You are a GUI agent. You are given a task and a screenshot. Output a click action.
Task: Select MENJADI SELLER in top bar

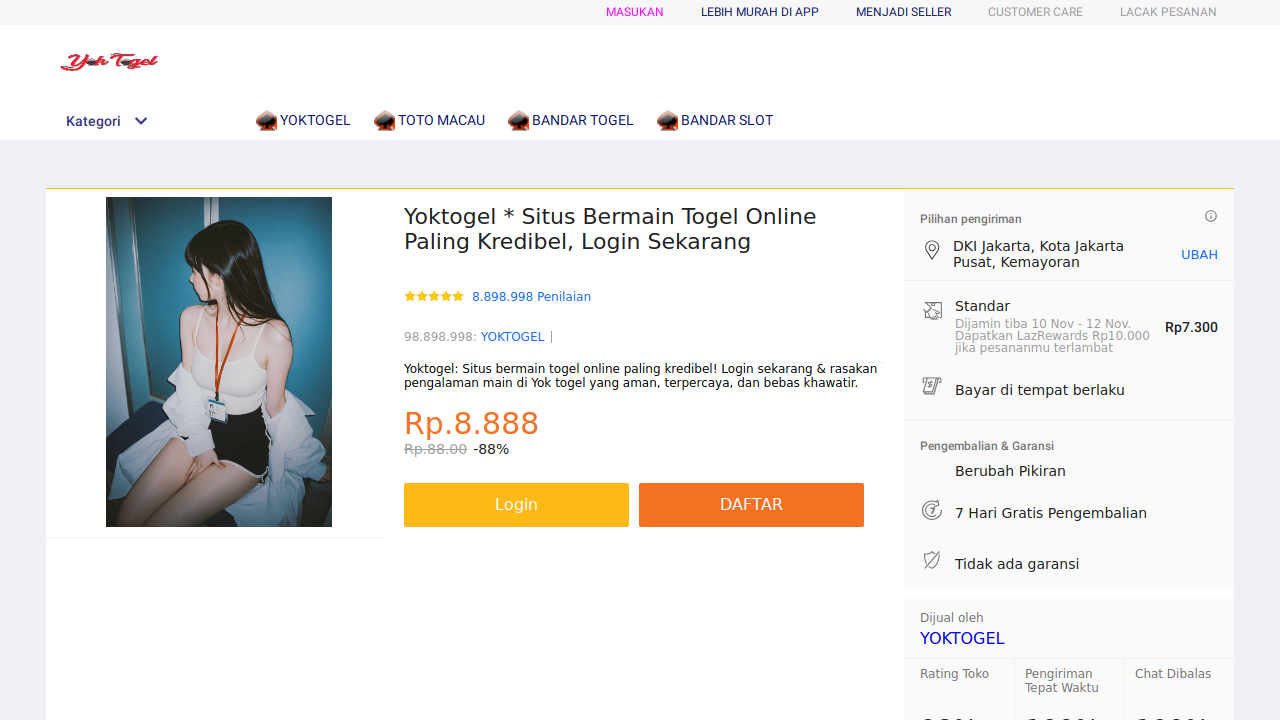(x=903, y=12)
